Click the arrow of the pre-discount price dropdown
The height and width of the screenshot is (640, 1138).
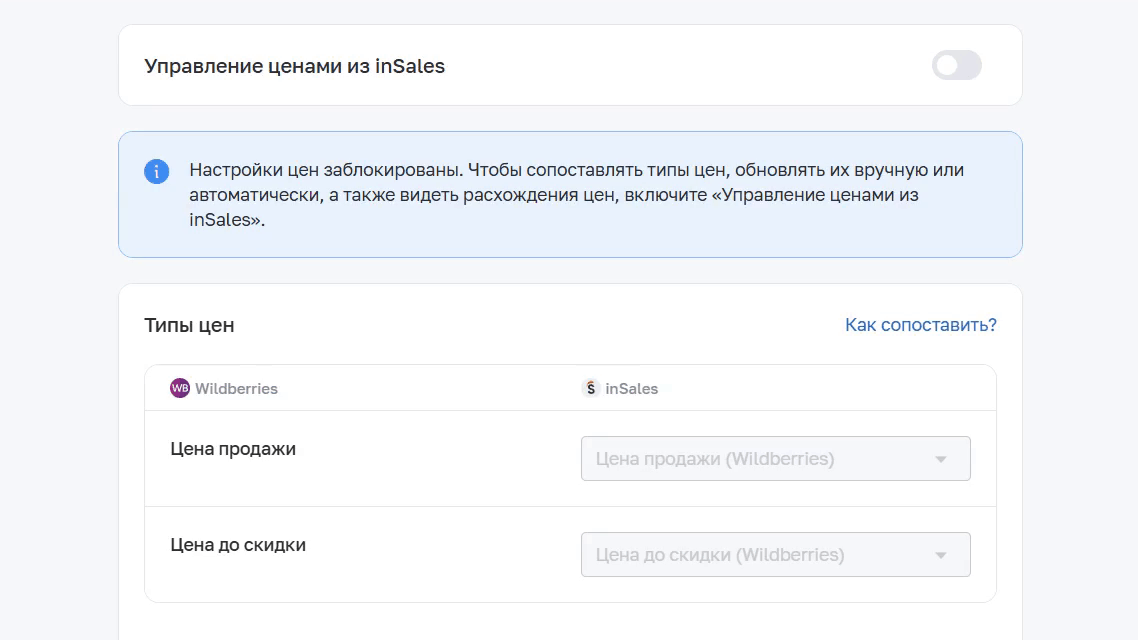pos(941,555)
